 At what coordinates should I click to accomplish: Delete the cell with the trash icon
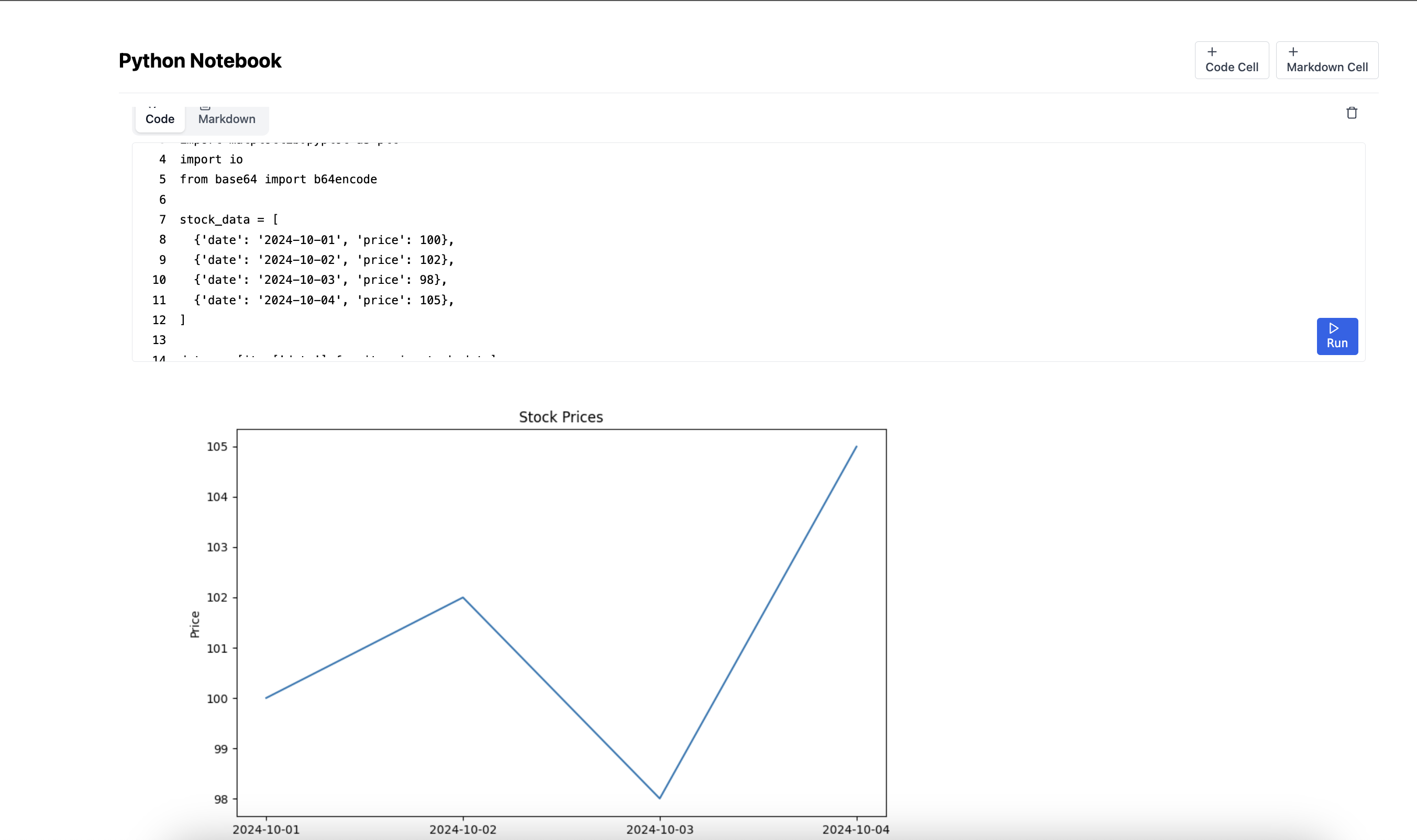1352,113
